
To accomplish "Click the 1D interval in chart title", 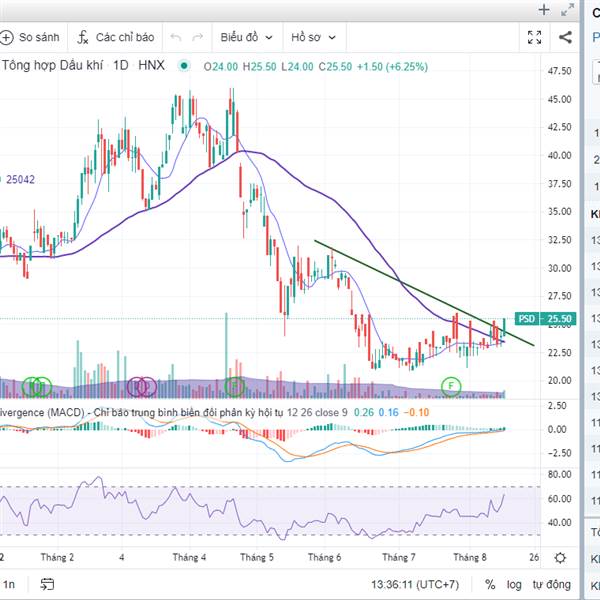I will point(120,65).
